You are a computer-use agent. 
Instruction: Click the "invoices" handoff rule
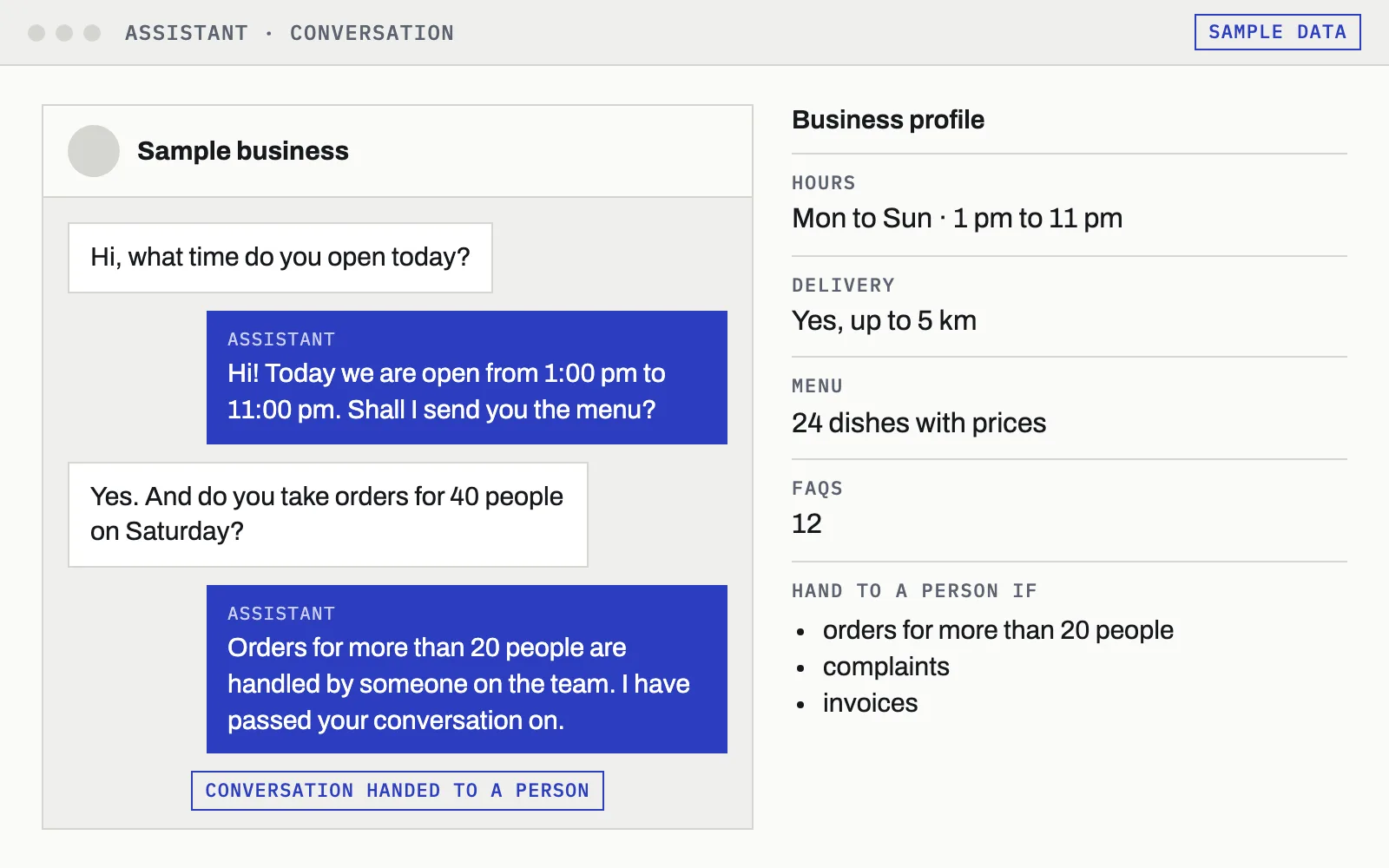point(870,703)
